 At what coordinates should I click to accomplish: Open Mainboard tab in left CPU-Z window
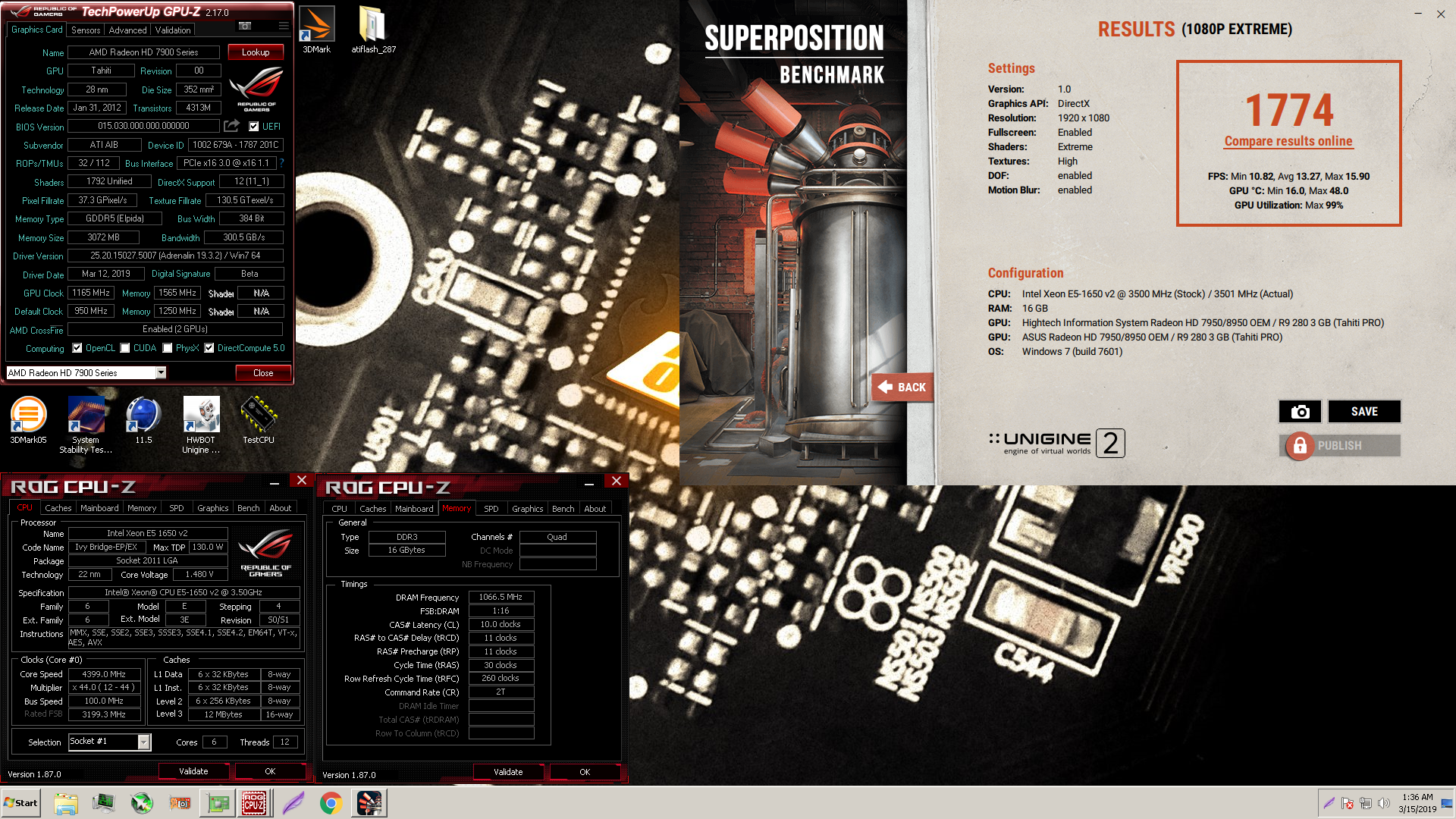tap(99, 508)
